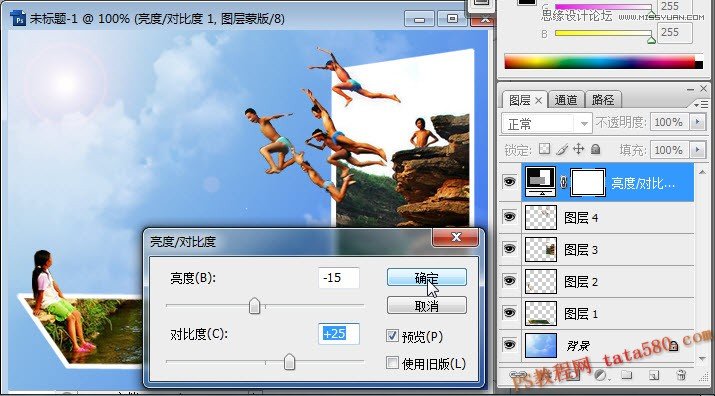Viewport: 715px width, 396px height.
Task: Select adjustment layer mask thumbnail
Action: 588,182
